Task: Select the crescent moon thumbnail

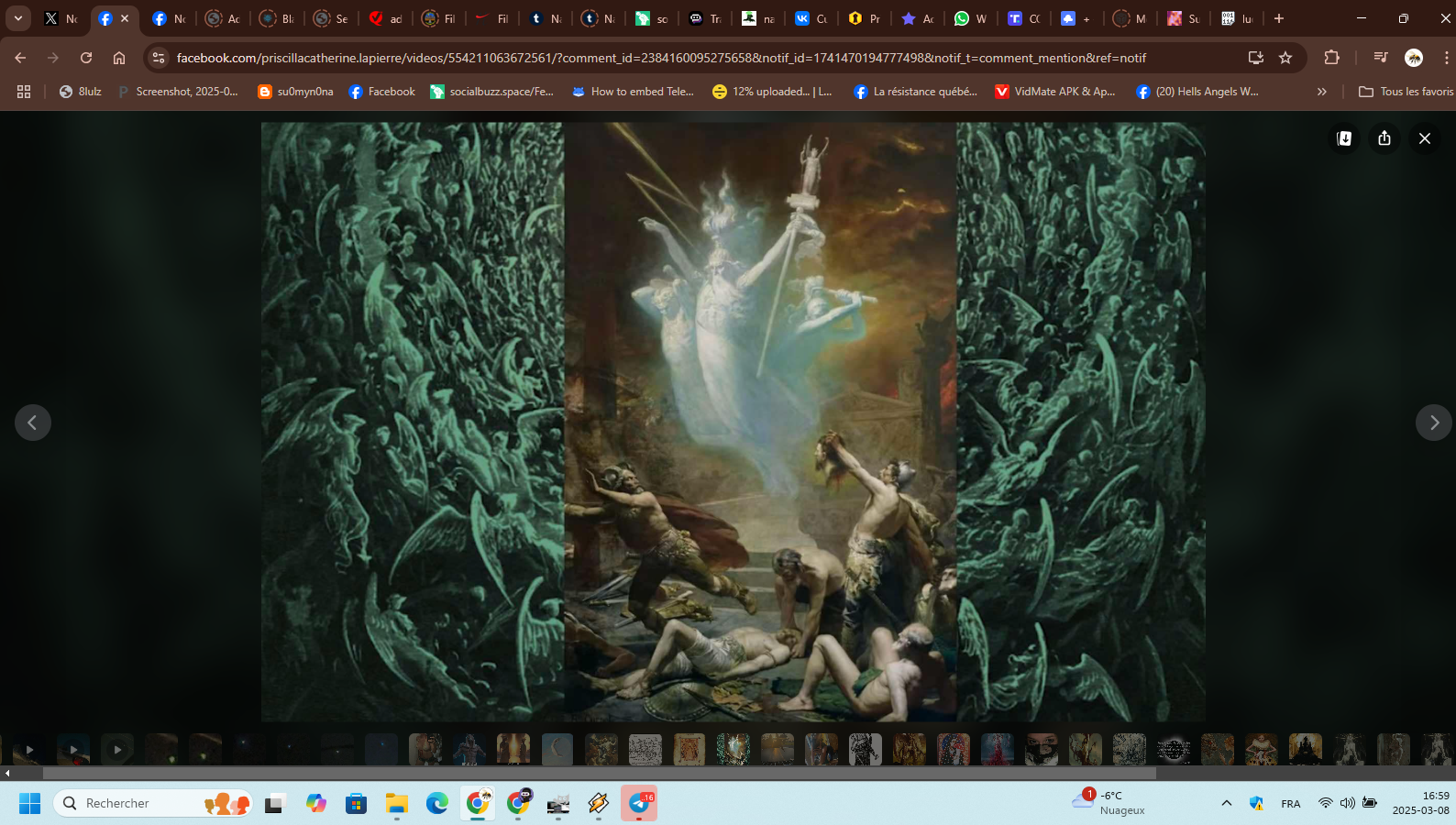Action: click(557, 750)
